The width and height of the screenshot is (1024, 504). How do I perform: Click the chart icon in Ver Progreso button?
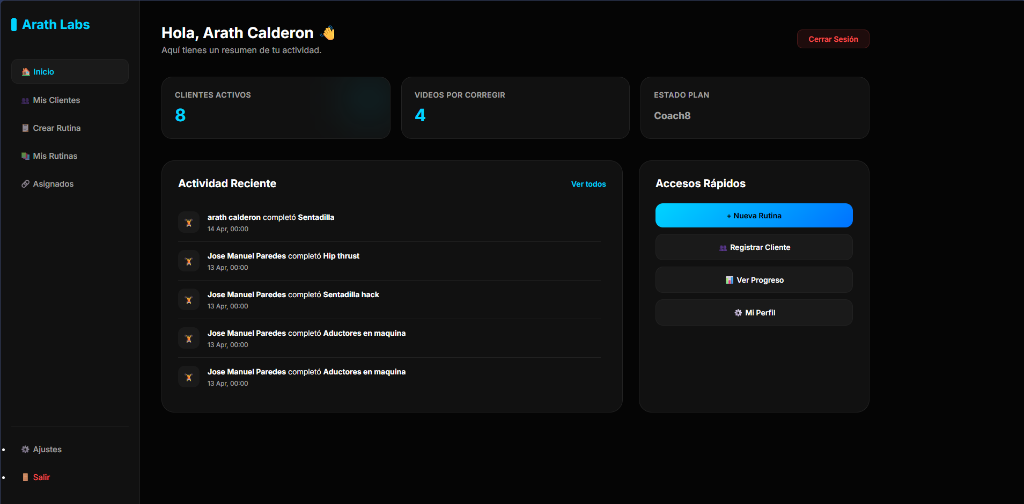pyautogui.click(x=729, y=280)
